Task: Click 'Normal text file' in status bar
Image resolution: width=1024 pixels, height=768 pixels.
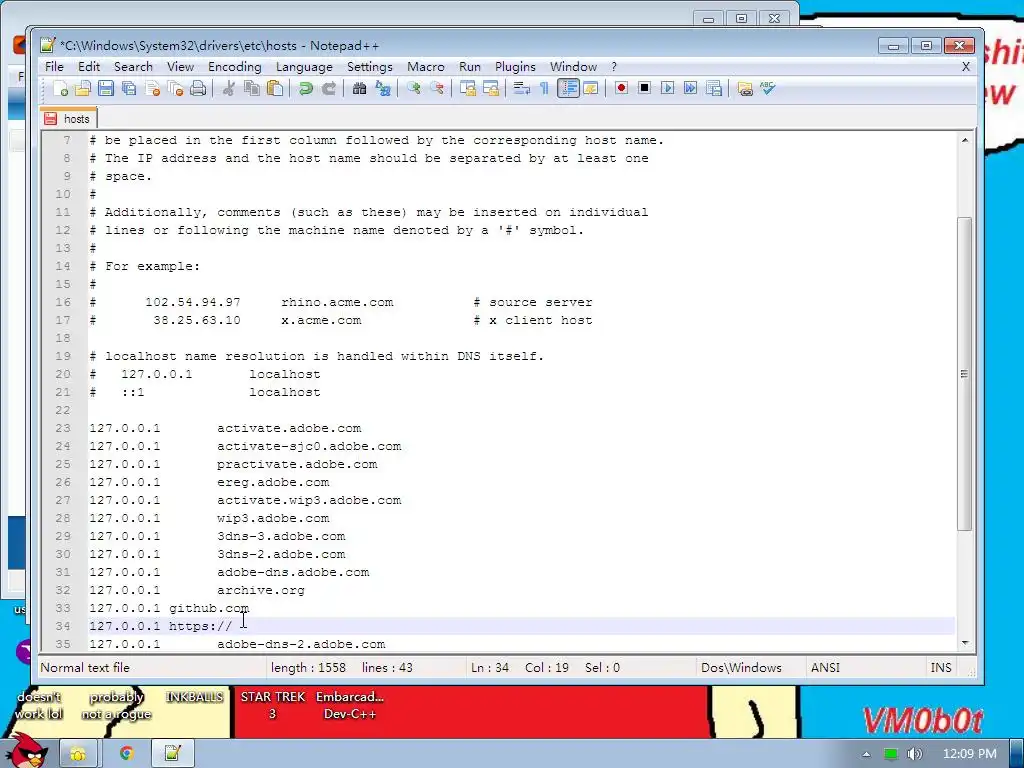Action: pos(85,667)
